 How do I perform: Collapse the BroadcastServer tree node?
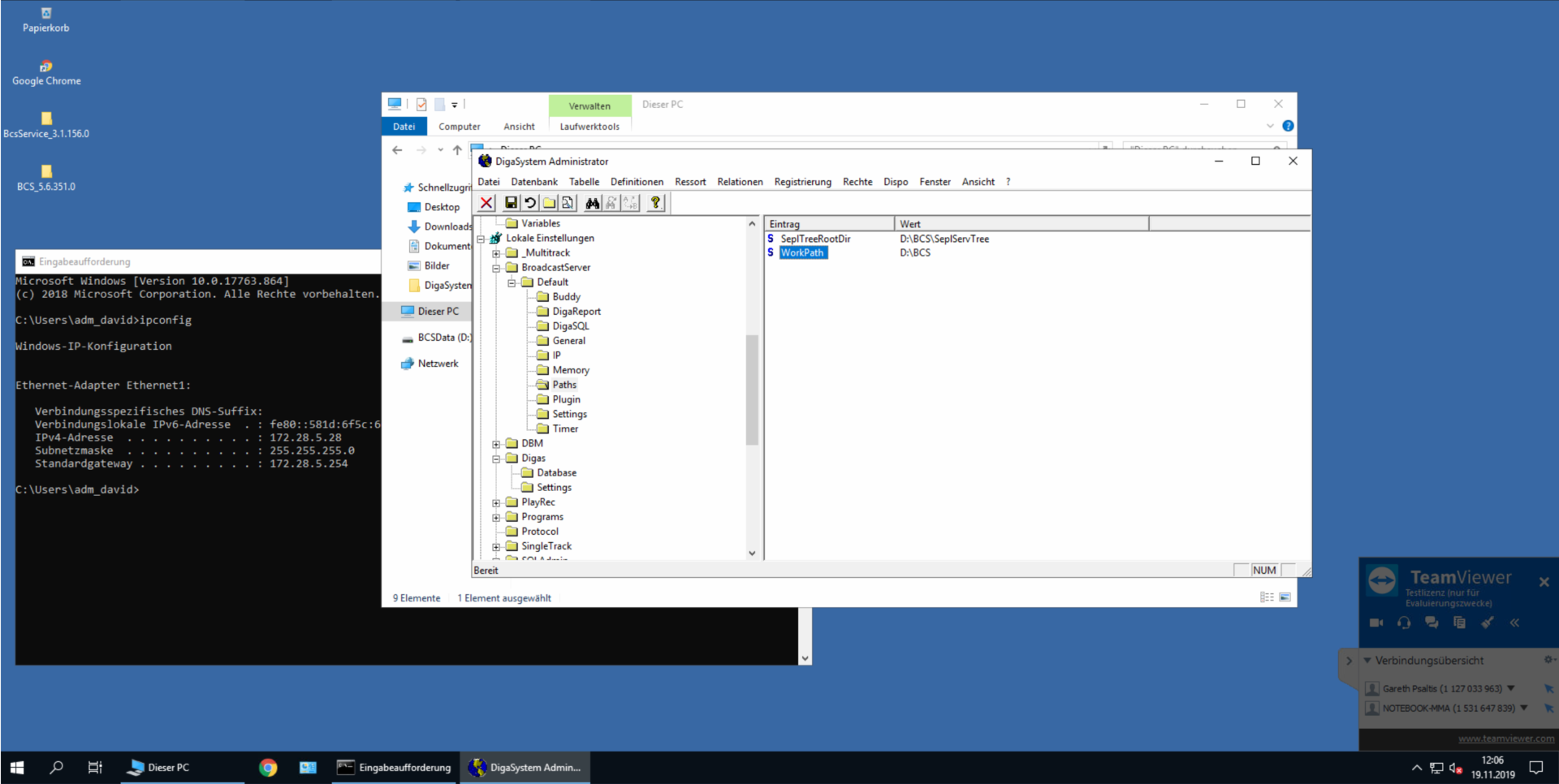click(x=496, y=268)
